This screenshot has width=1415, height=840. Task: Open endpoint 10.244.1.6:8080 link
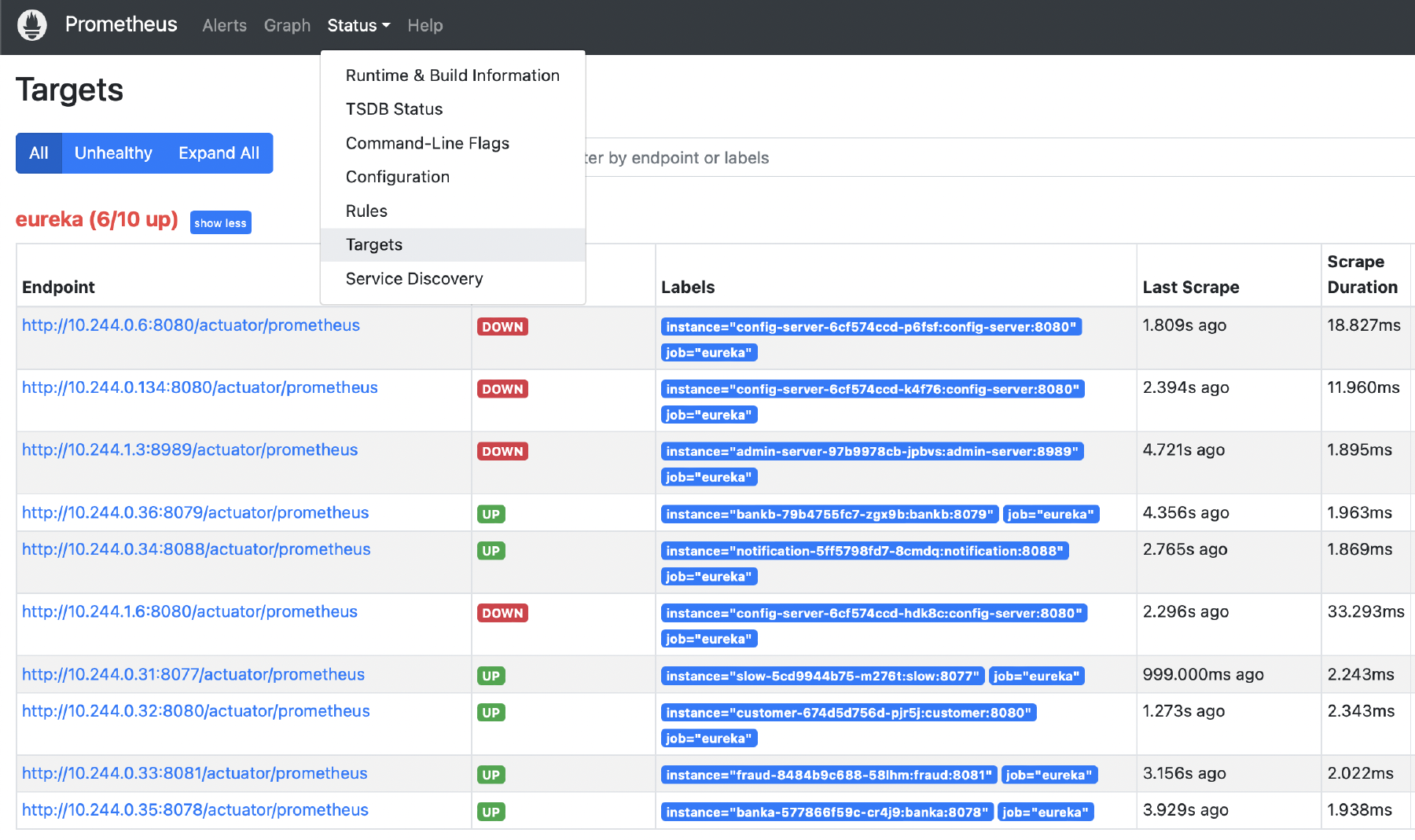click(x=189, y=611)
